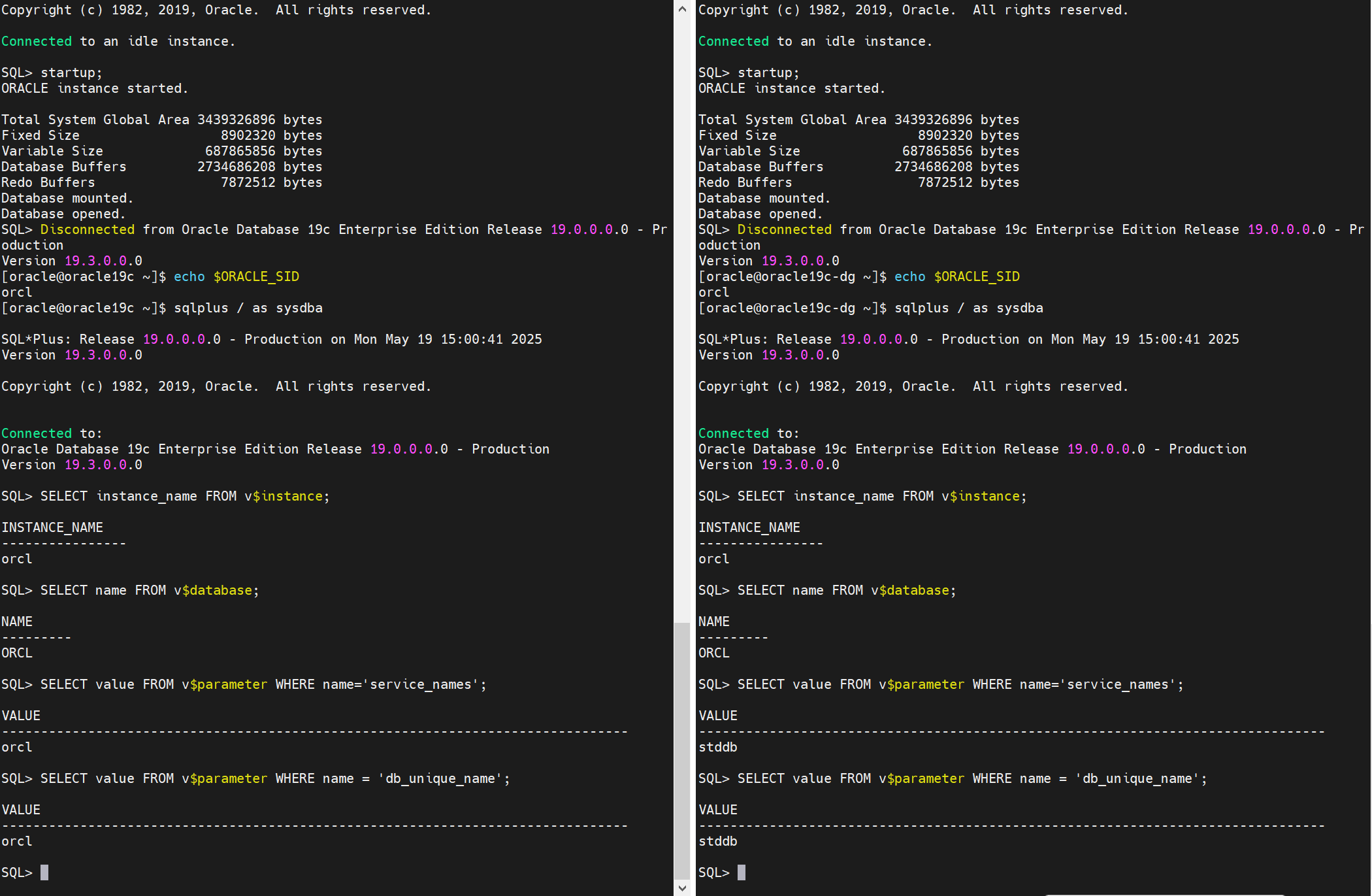Click the scroll up arrow of left terminal
This screenshot has width=1372, height=896.
pos(682,9)
